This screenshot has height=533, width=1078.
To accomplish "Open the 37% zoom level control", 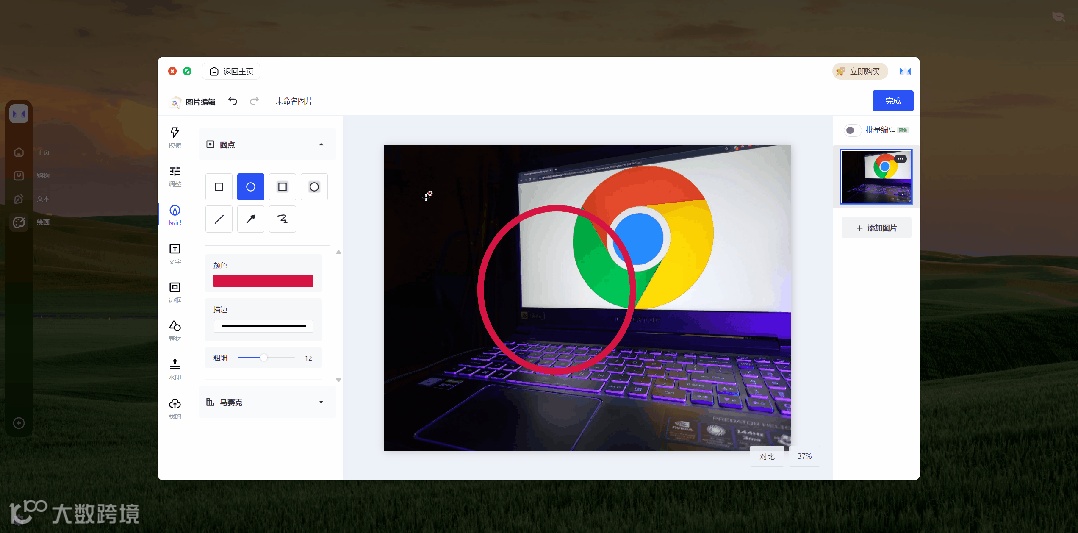I will tap(804, 456).
